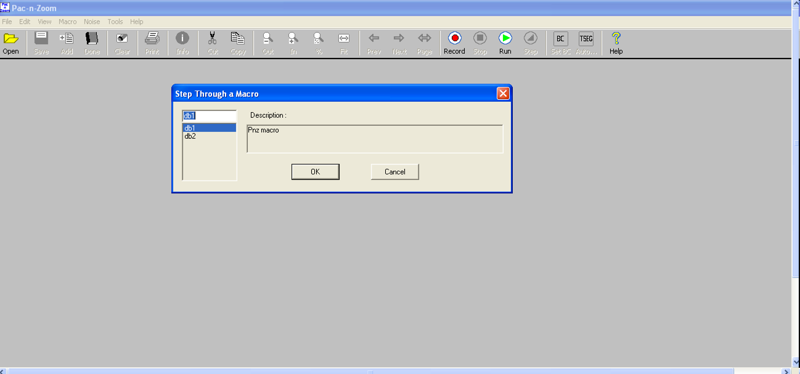Viewport: 800px width, 374px height.
Task: Select macro db2 in the list
Action: pyautogui.click(x=210, y=136)
